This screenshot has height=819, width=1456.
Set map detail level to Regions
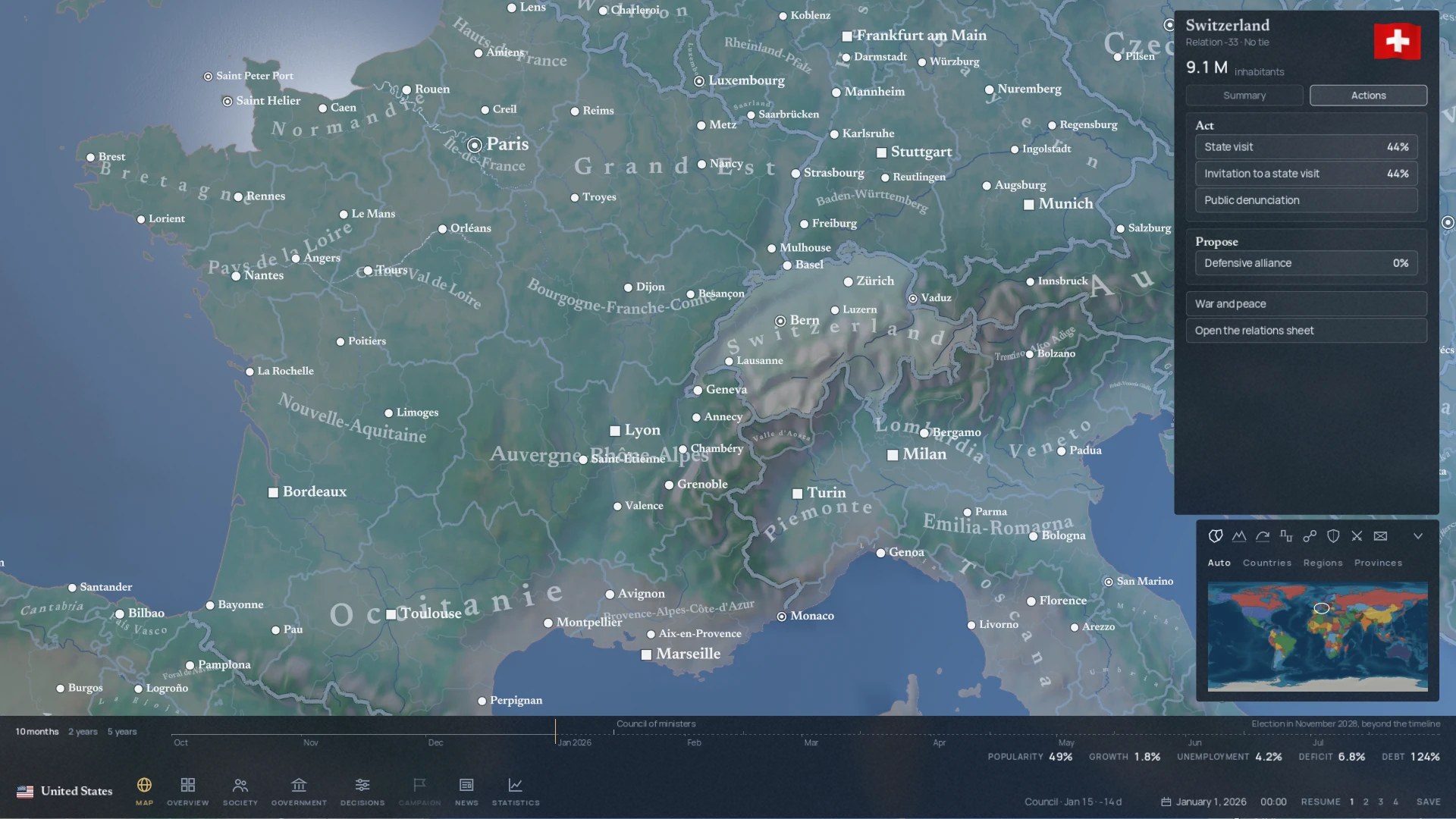pos(1323,563)
